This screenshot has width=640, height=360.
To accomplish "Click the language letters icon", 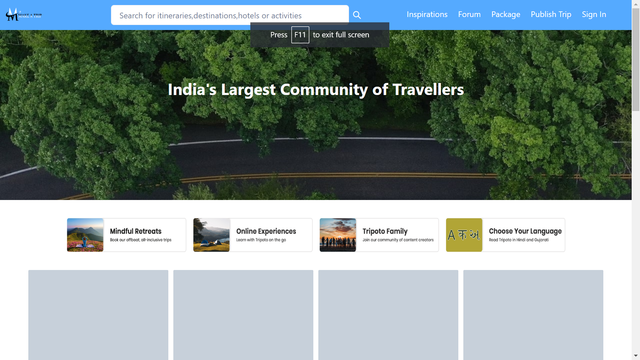I will [x=464, y=235].
